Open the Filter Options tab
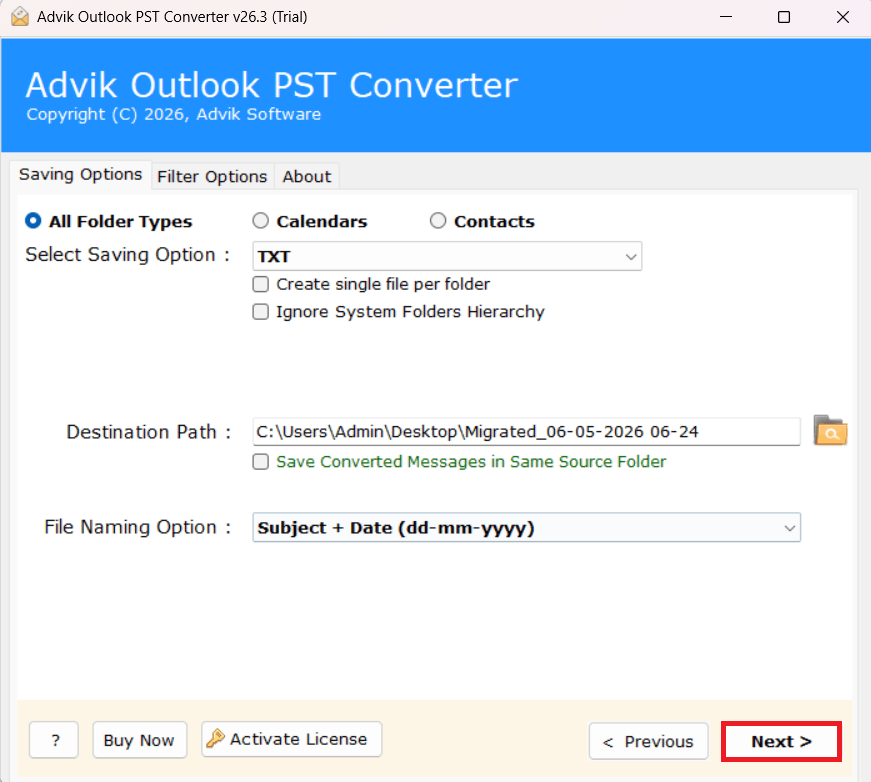 pos(212,177)
